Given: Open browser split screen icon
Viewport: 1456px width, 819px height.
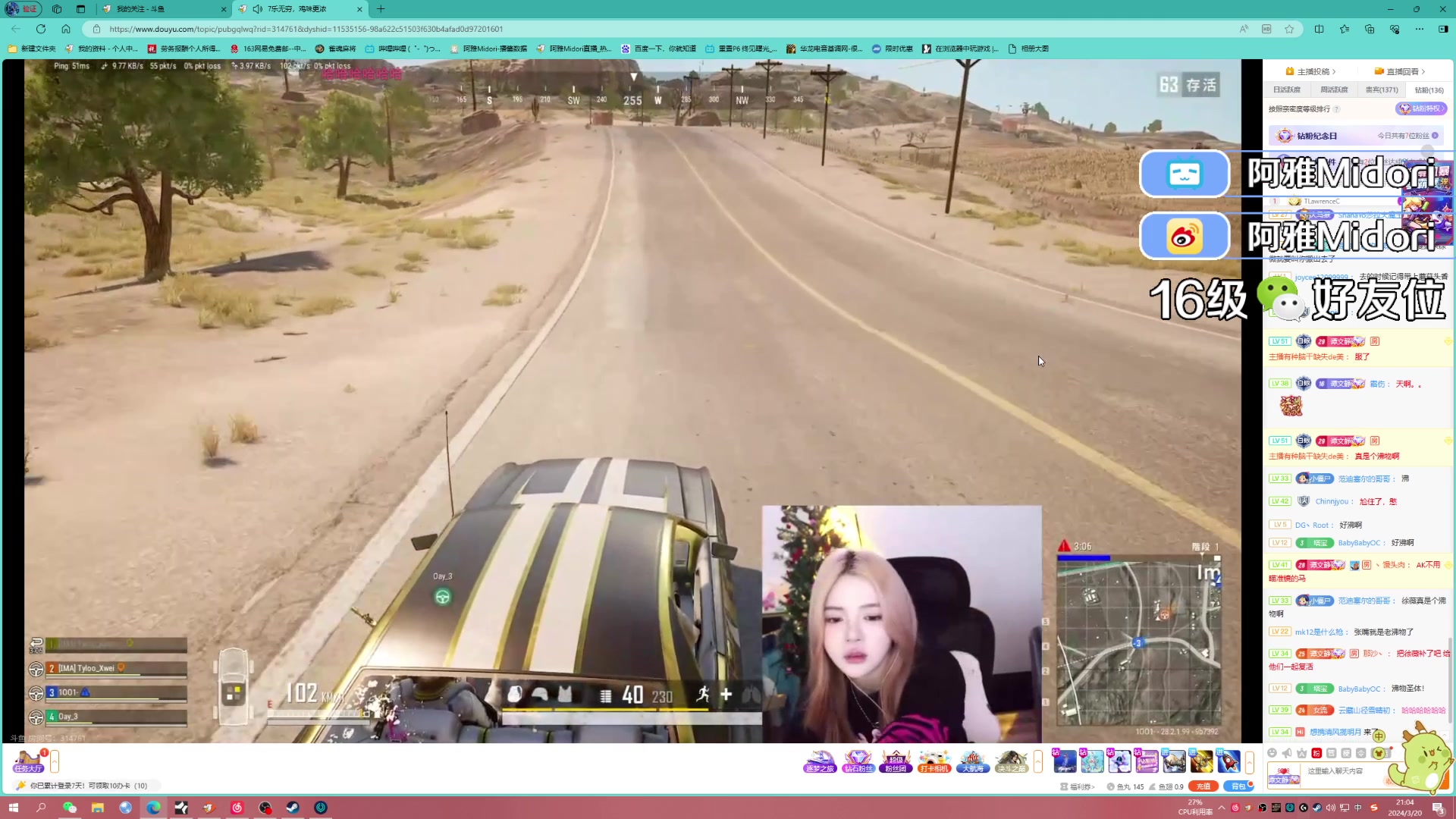Looking at the screenshot, I should click(x=1319, y=29).
